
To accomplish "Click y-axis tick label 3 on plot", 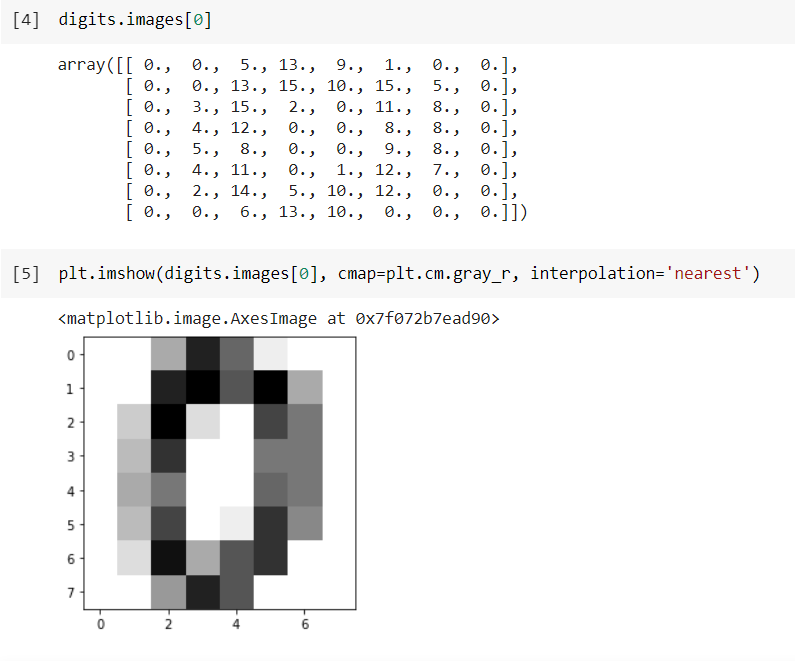I will (71, 457).
